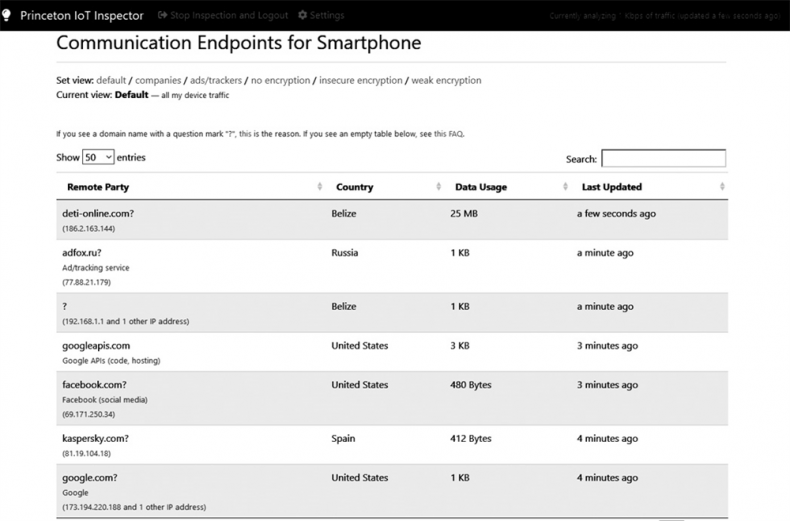The height and width of the screenshot is (521, 790).
Task: Select the no encryption view
Action: [281, 81]
